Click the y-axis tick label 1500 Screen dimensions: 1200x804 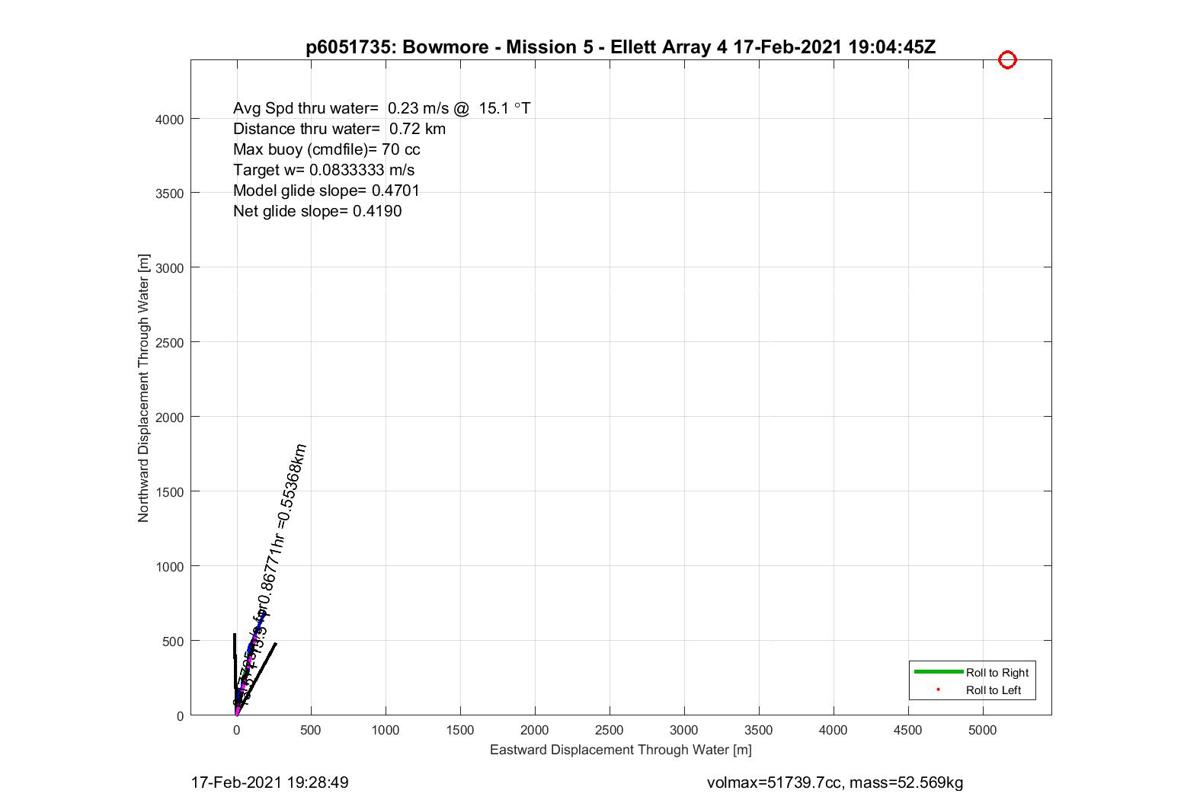point(169,492)
